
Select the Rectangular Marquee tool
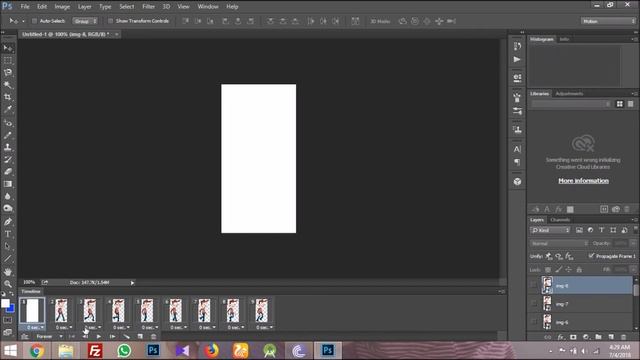click(8, 60)
